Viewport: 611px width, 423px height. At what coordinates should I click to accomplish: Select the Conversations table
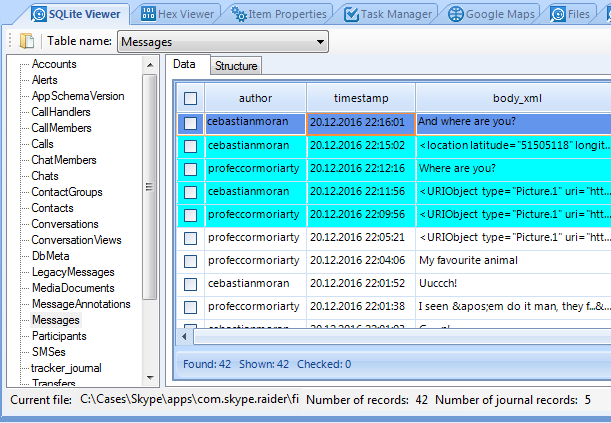pos(65,224)
